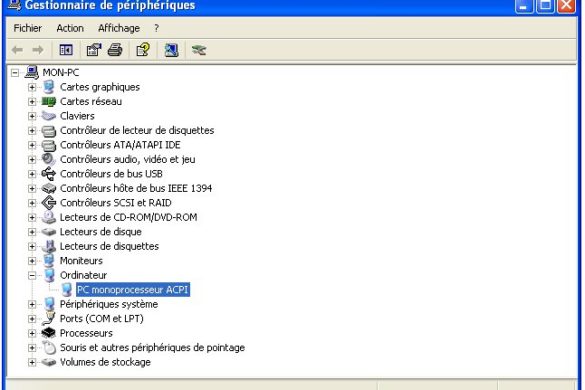The image size is (585, 390).
Task: Click the Lecteurs de disque icon
Action: tap(49, 232)
